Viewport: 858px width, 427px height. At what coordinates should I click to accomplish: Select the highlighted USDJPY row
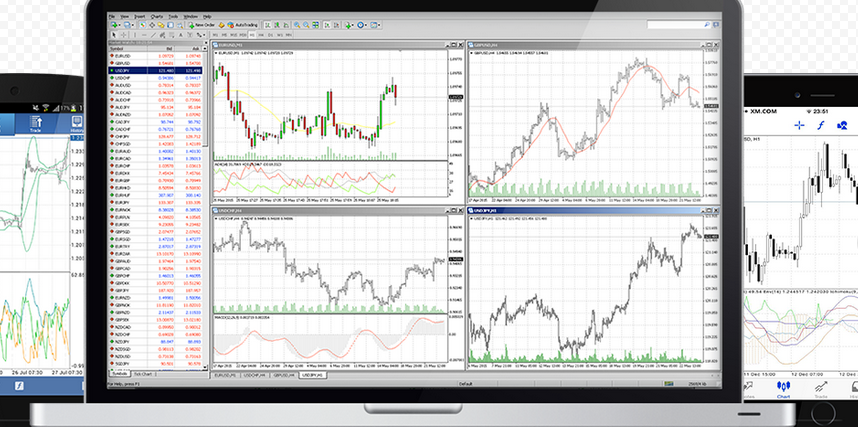(155, 70)
